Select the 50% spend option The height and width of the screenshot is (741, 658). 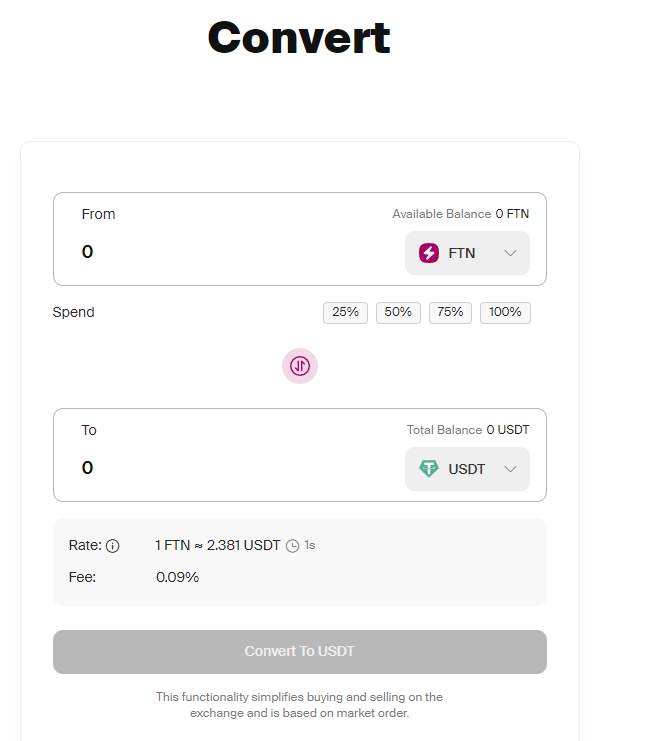[398, 312]
